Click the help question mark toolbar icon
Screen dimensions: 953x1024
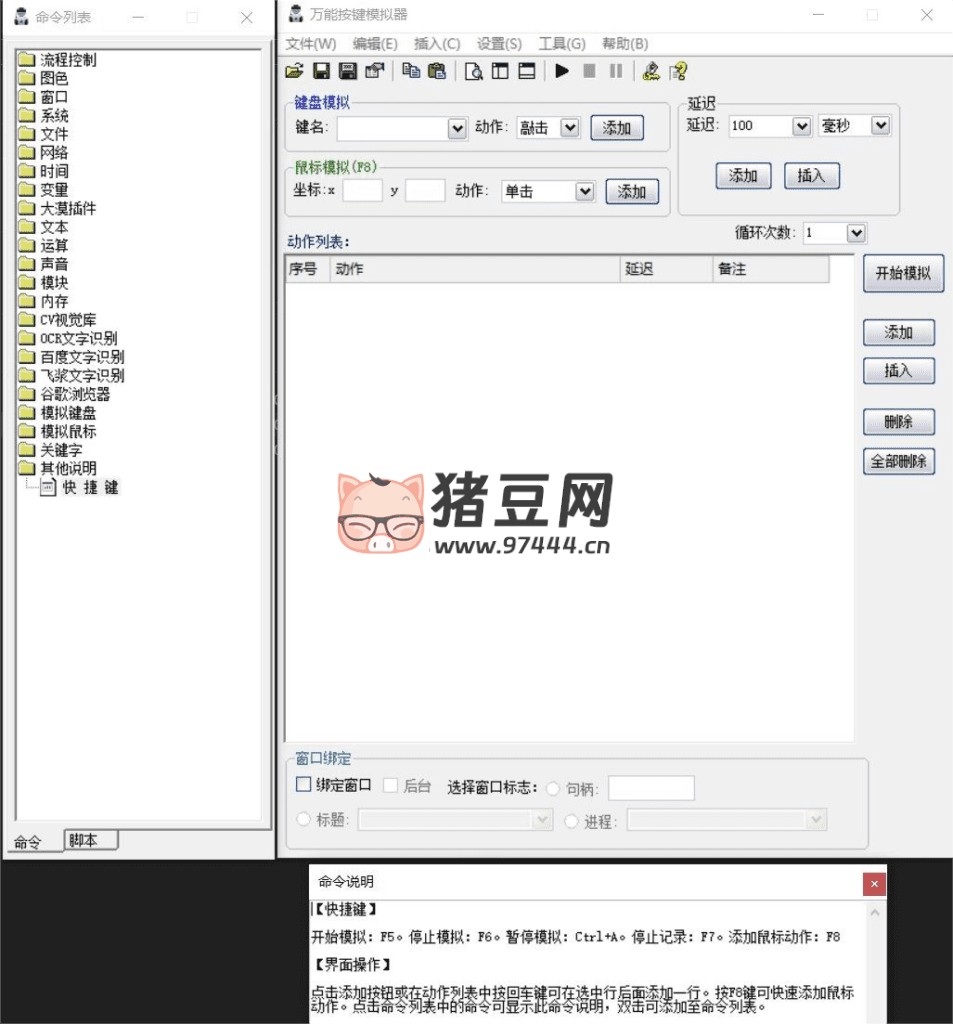(x=679, y=71)
